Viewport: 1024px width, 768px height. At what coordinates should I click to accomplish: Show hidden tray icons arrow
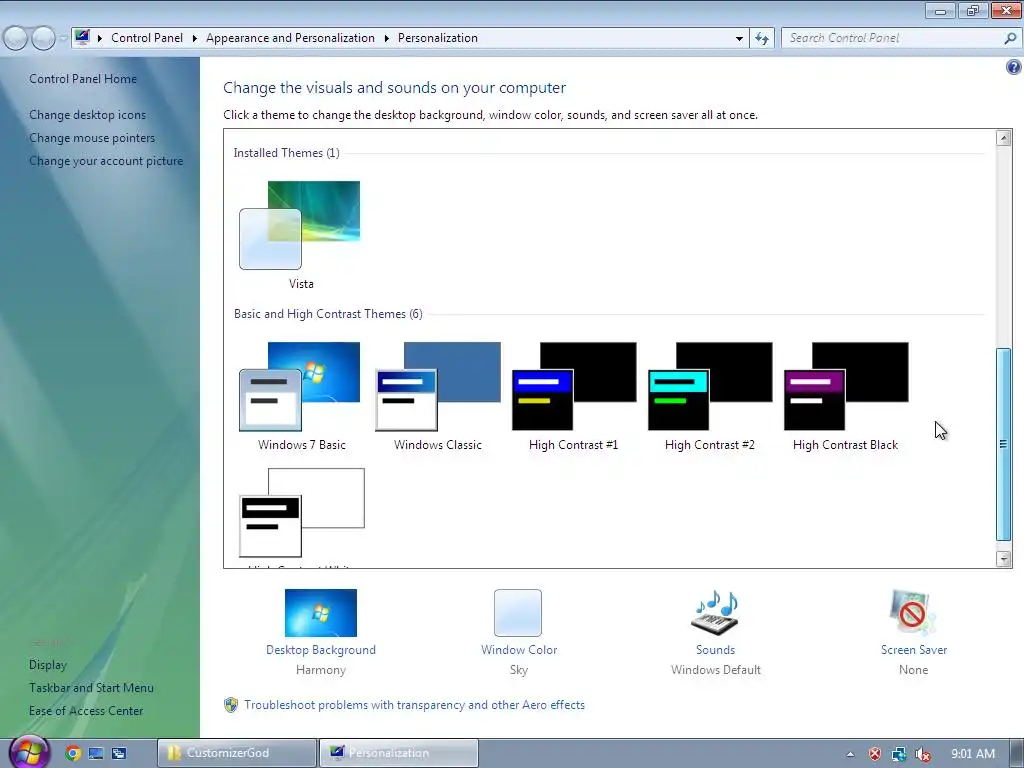pos(850,754)
